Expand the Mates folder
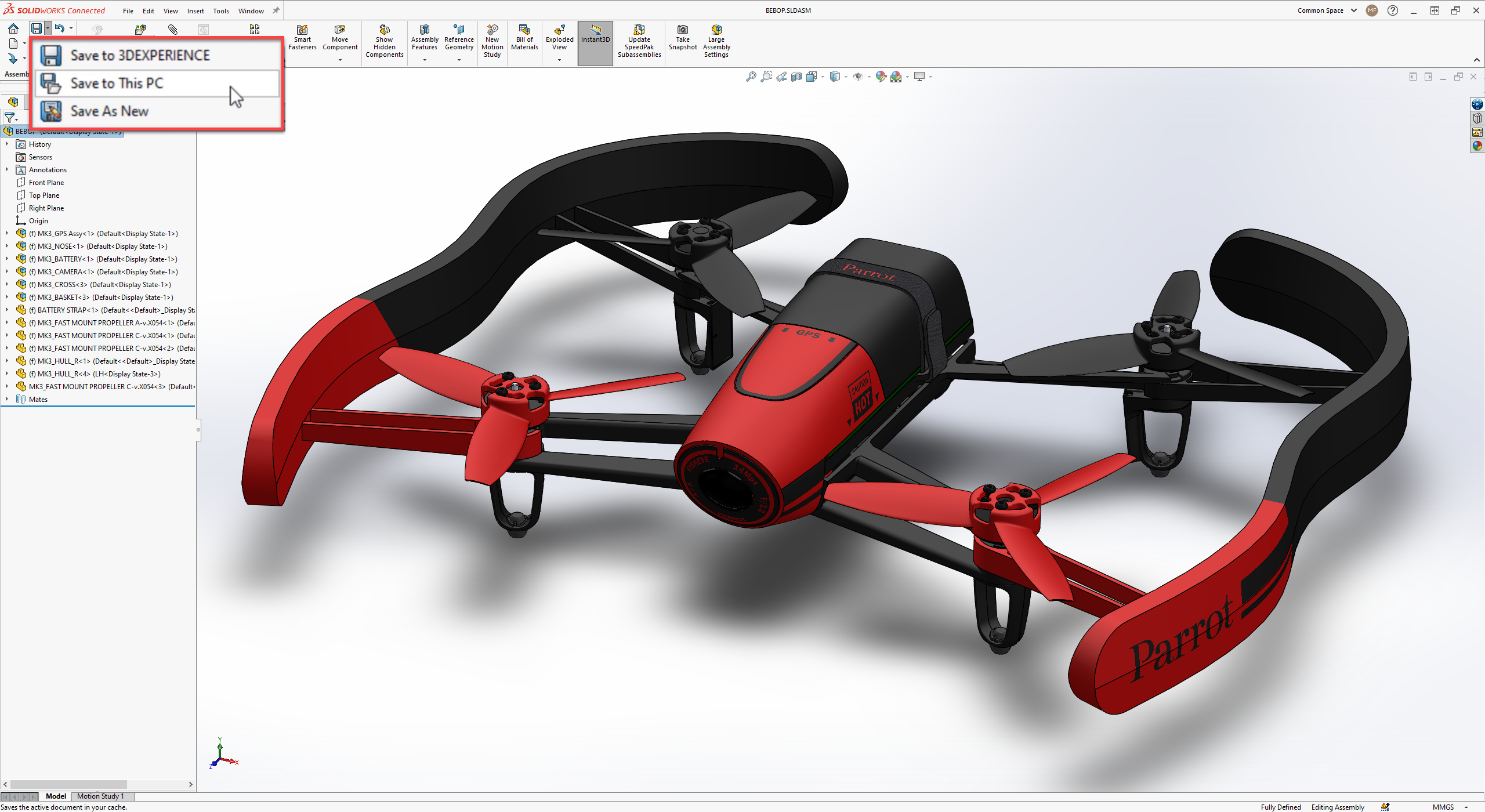The width and height of the screenshot is (1485, 812). (x=7, y=399)
